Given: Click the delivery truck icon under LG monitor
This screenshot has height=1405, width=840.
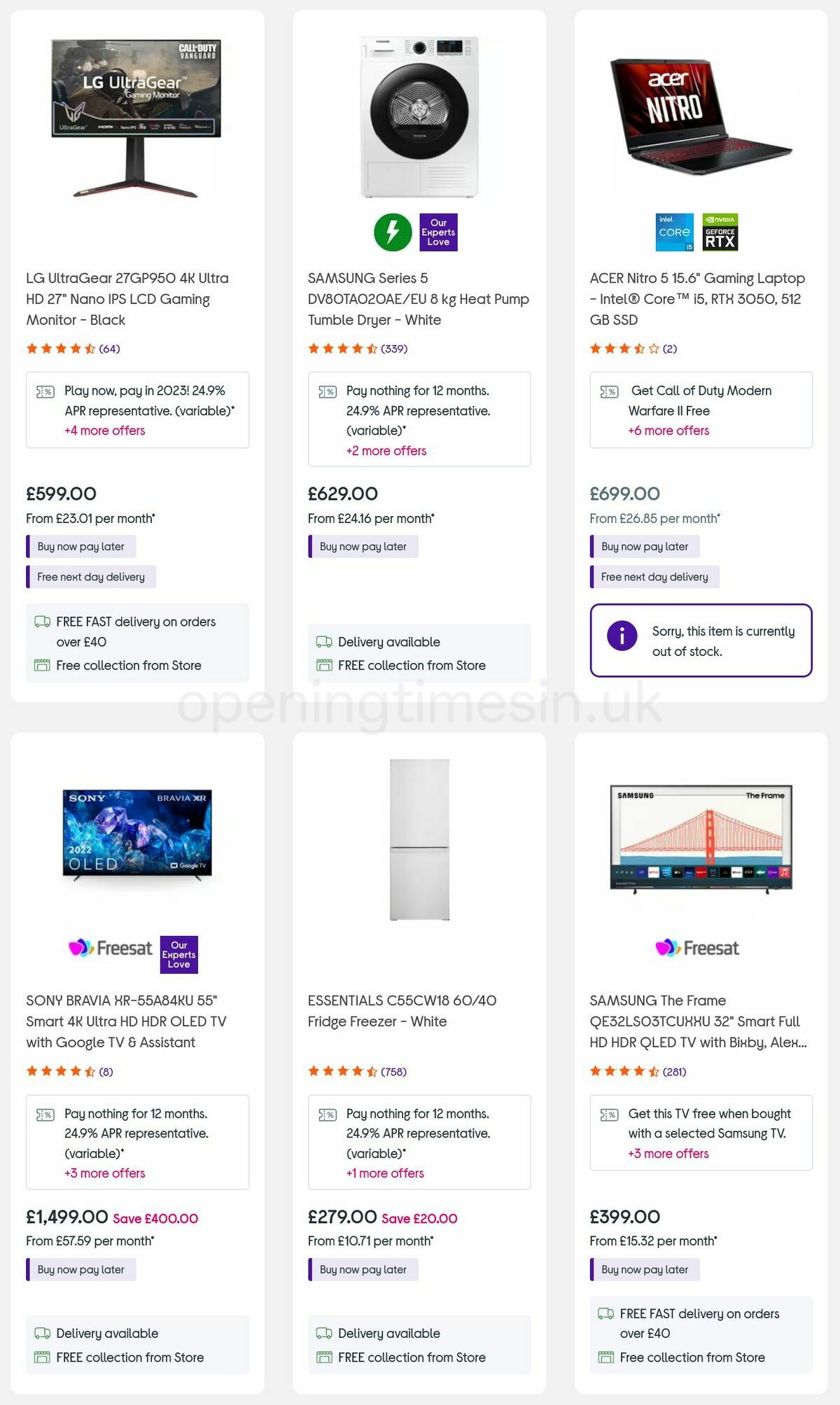Looking at the screenshot, I should pyautogui.click(x=41, y=622).
